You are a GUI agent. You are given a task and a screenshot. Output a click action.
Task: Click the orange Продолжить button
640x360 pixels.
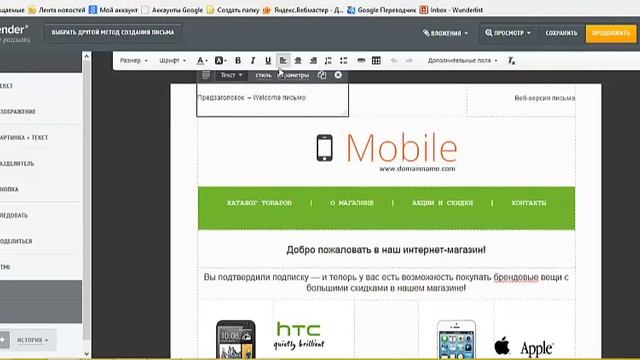[611, 33]
